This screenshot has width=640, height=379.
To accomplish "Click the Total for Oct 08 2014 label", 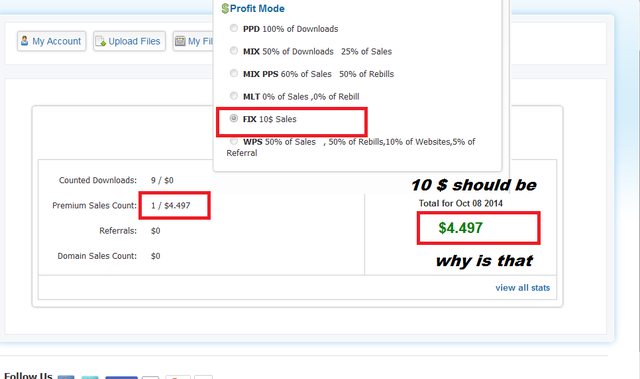I will click(x=460, y=203).
